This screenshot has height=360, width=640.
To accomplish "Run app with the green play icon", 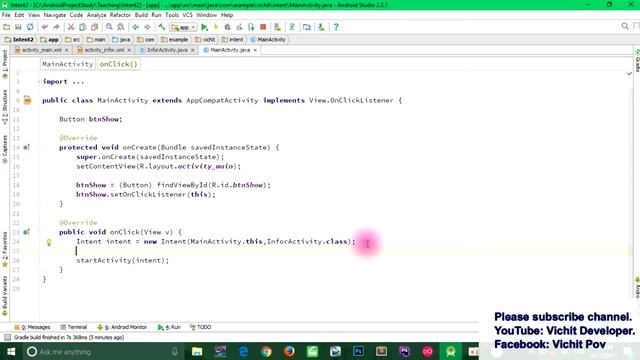I will pyautogui.click(x=204, y=27).
